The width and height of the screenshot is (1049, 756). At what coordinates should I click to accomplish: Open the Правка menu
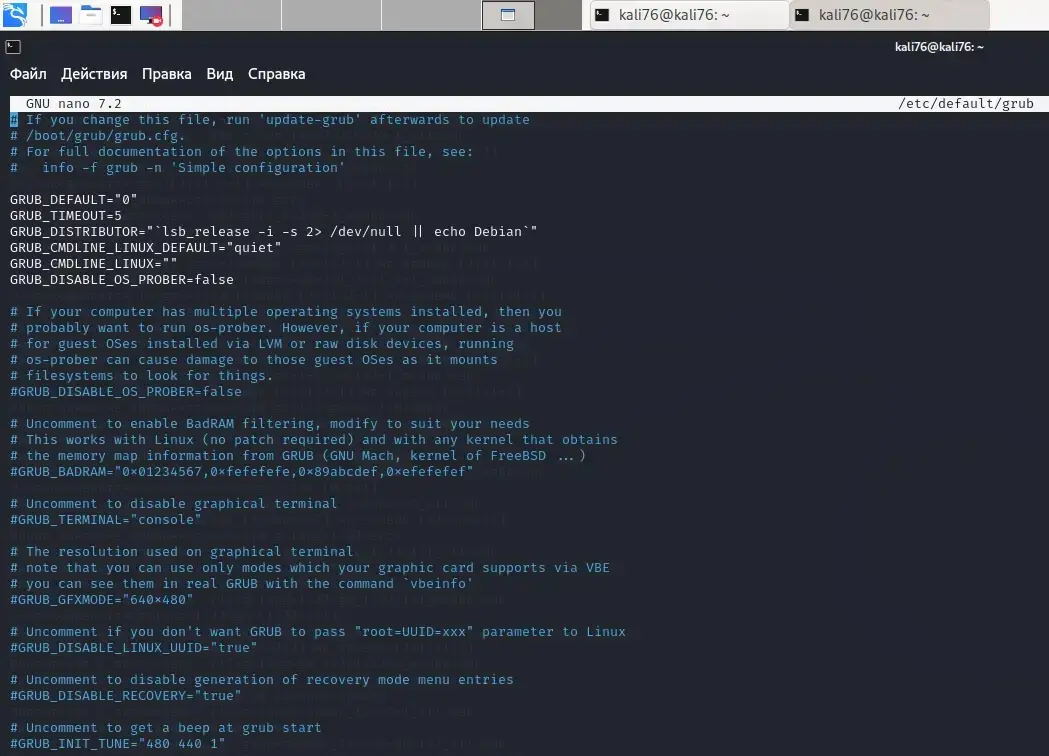pyautogui.click(x=167, y=74)
